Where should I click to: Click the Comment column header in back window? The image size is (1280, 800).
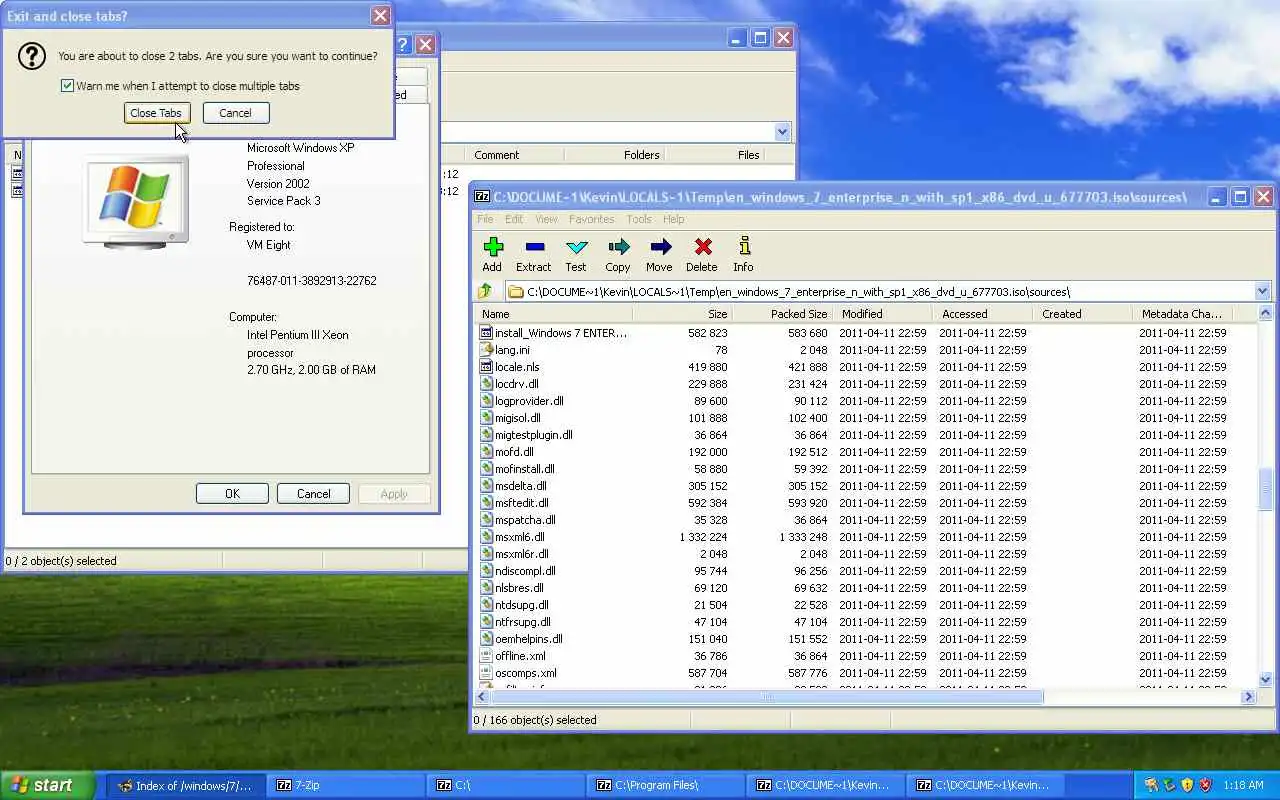515,155
